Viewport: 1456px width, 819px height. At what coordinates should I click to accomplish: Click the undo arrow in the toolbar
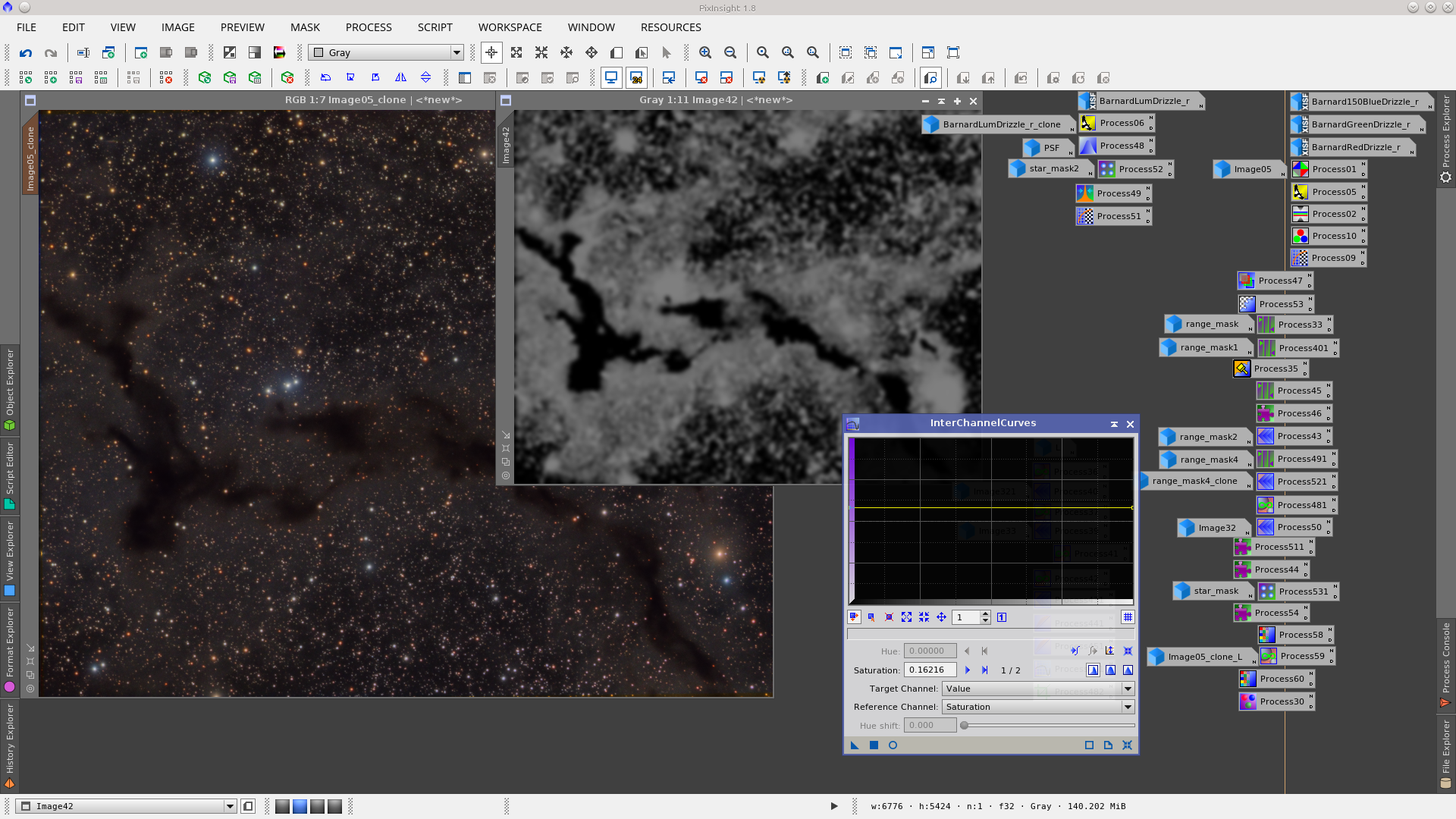click(26, 53)
